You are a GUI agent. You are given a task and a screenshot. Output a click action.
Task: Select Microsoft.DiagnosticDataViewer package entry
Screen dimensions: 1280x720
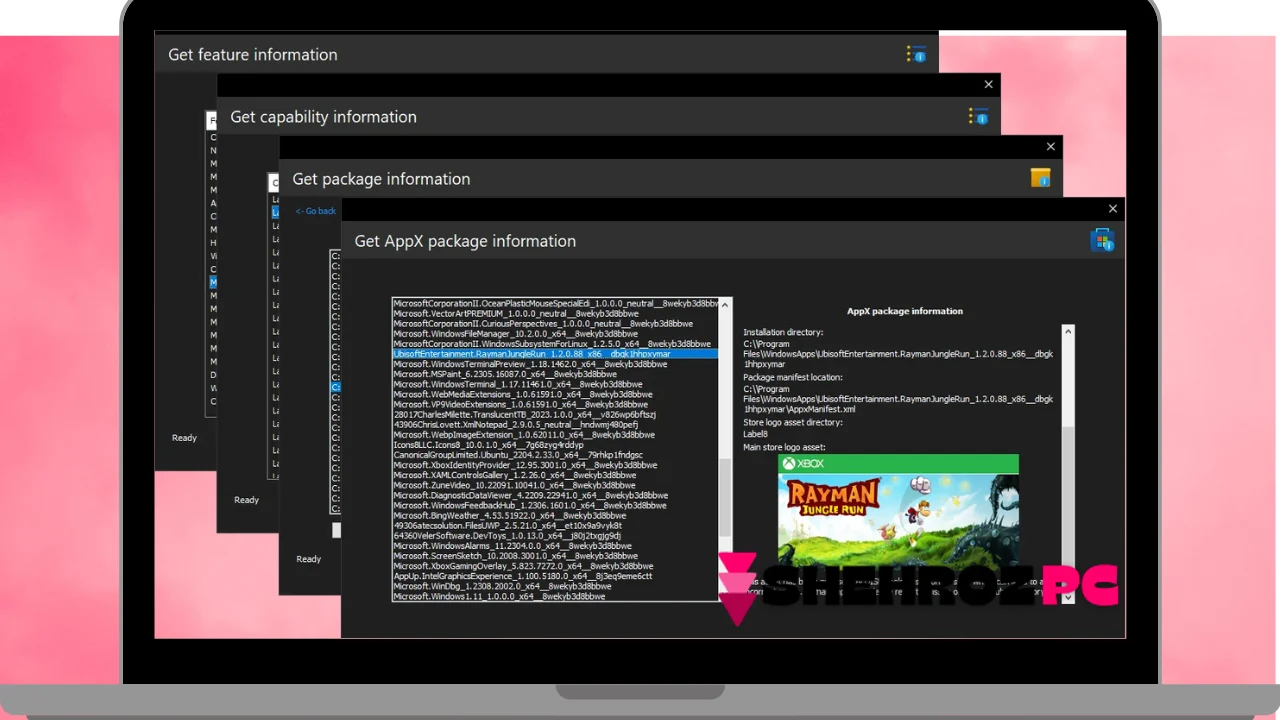click(555, 495)
